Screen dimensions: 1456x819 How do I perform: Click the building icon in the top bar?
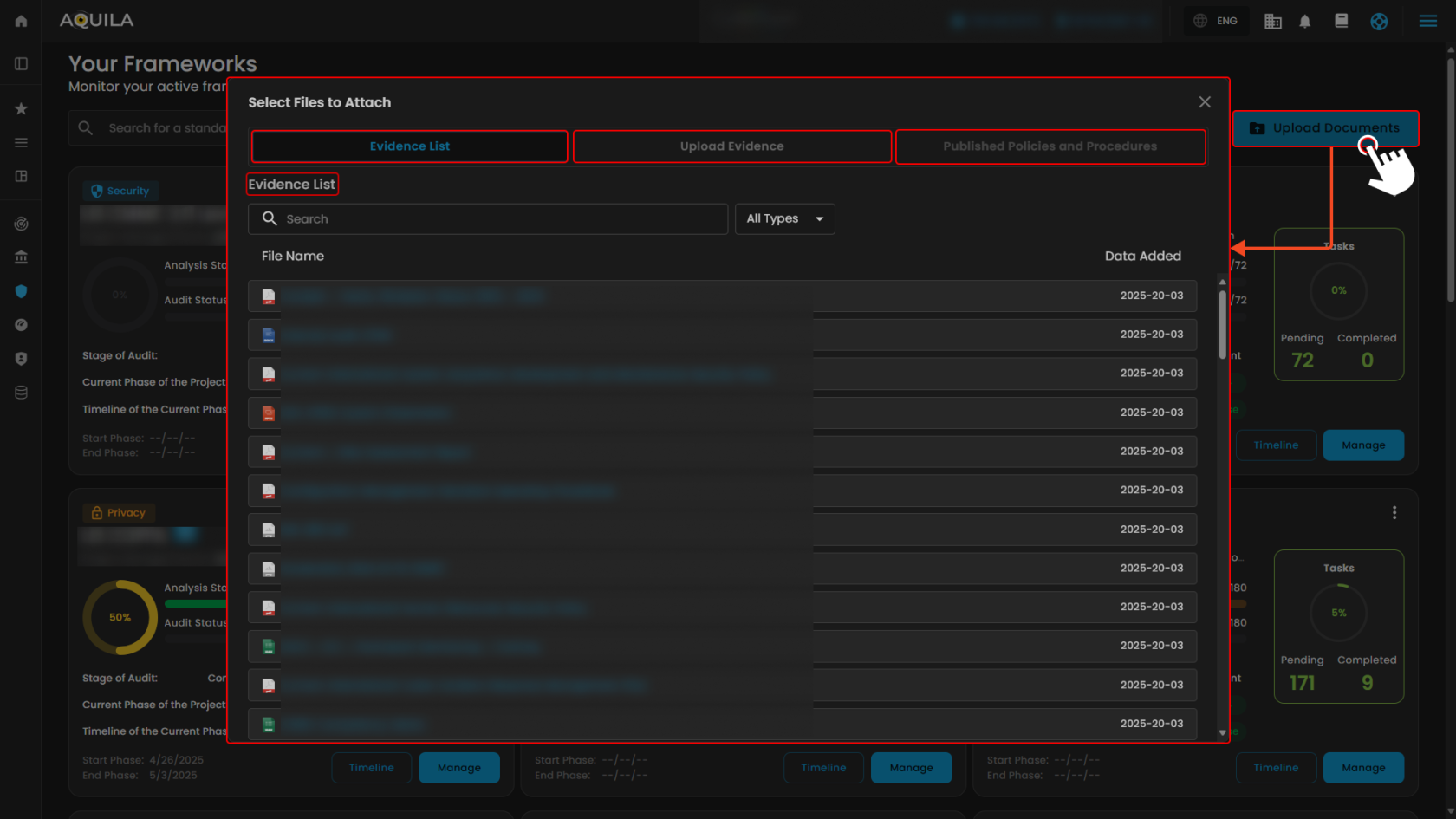[x=1272, y=20]
